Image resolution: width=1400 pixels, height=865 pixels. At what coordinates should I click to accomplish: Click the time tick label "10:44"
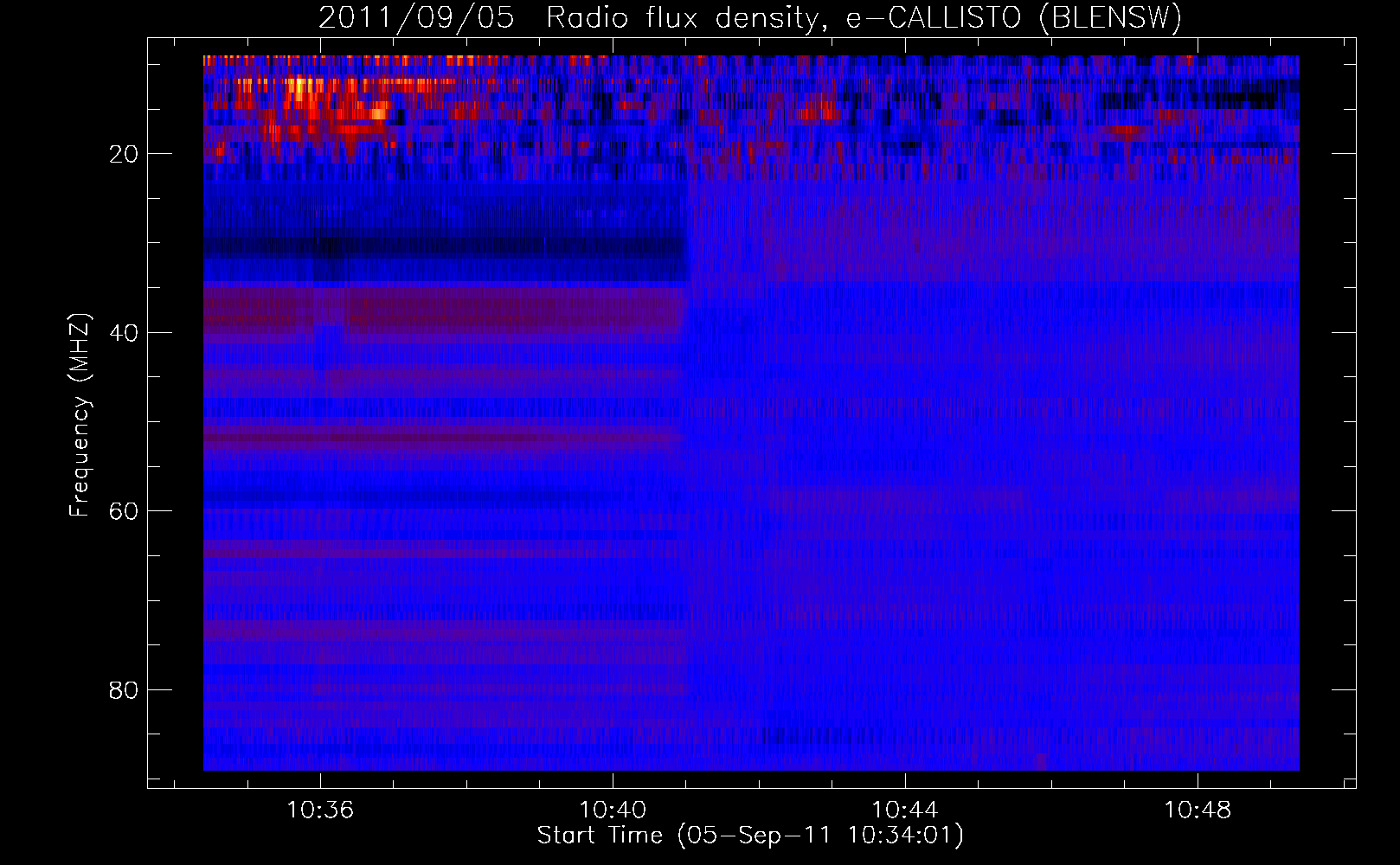pyautogui.click(x=905, y=811)
